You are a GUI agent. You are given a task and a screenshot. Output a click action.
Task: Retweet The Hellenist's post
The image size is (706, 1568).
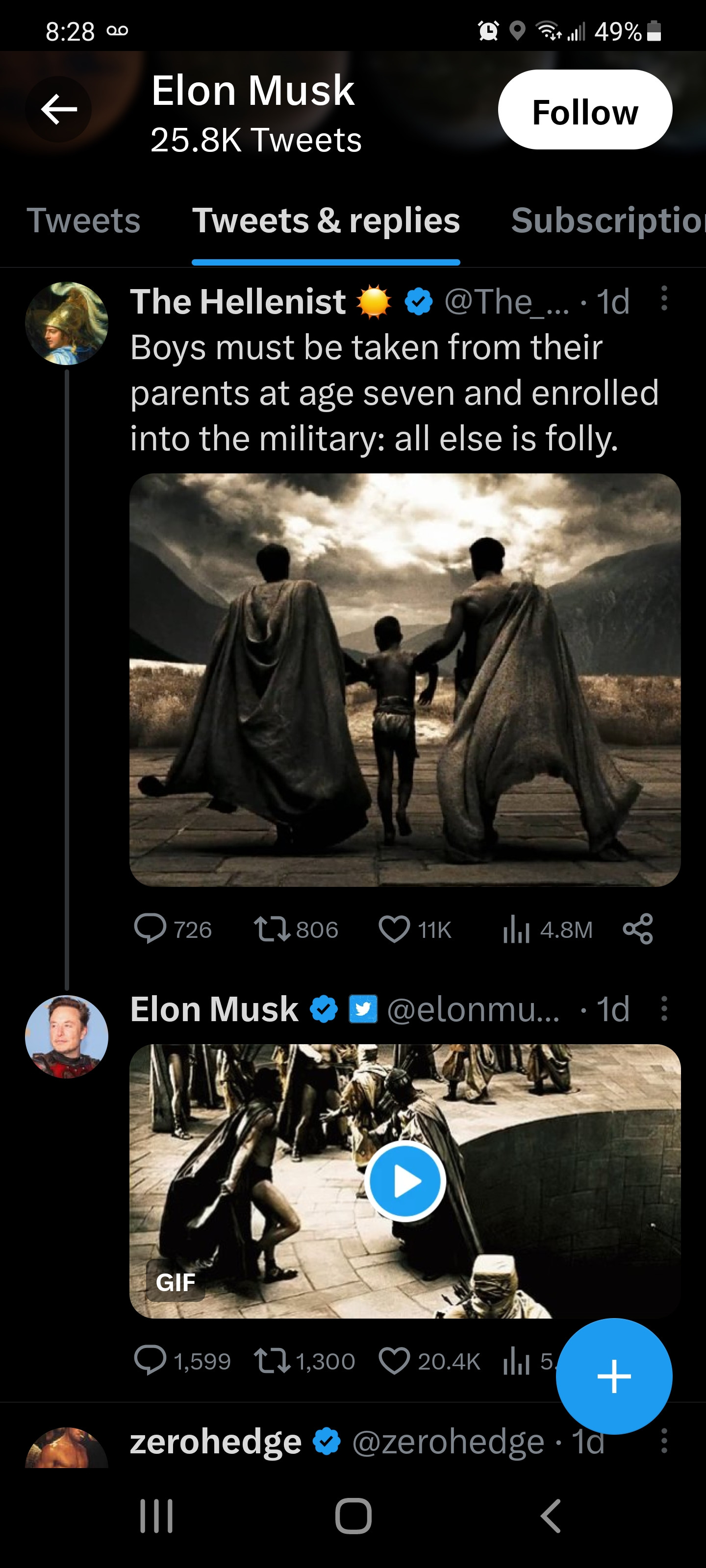pos(272,929)
